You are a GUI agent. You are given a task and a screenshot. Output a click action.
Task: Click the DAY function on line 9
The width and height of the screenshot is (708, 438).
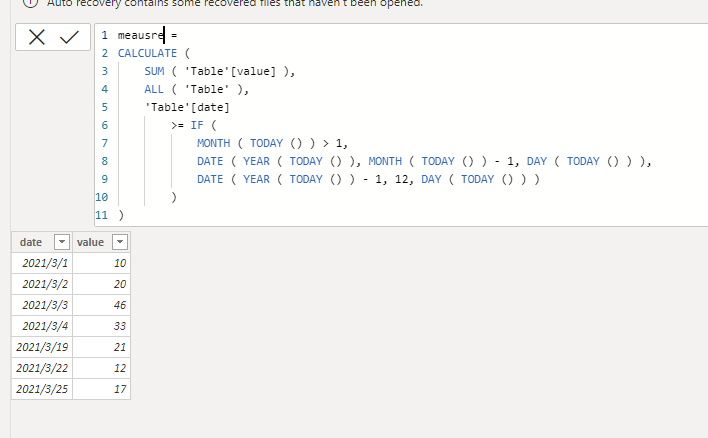point(431,179)
